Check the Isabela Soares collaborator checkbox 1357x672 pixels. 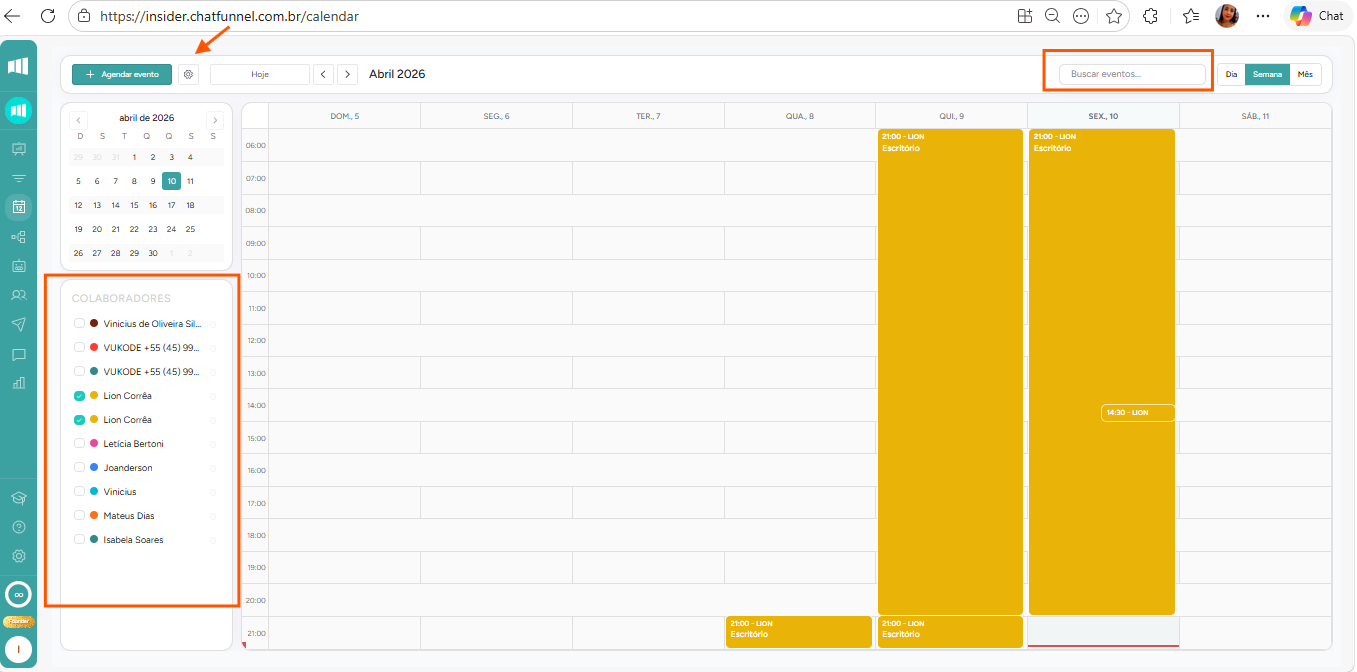point(79,540)
